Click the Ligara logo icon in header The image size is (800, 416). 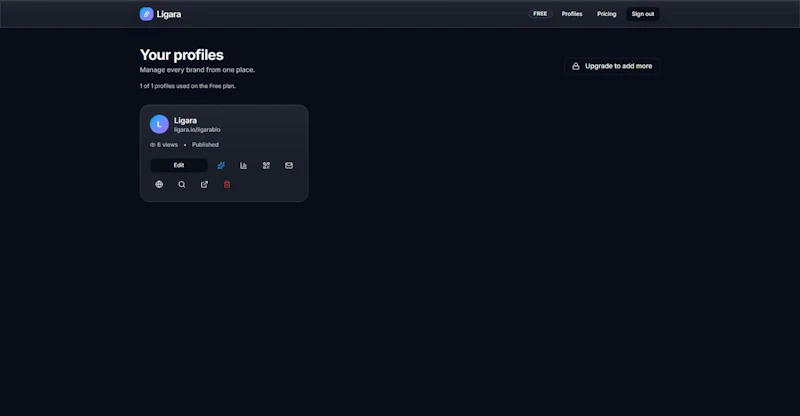point(146,14)
